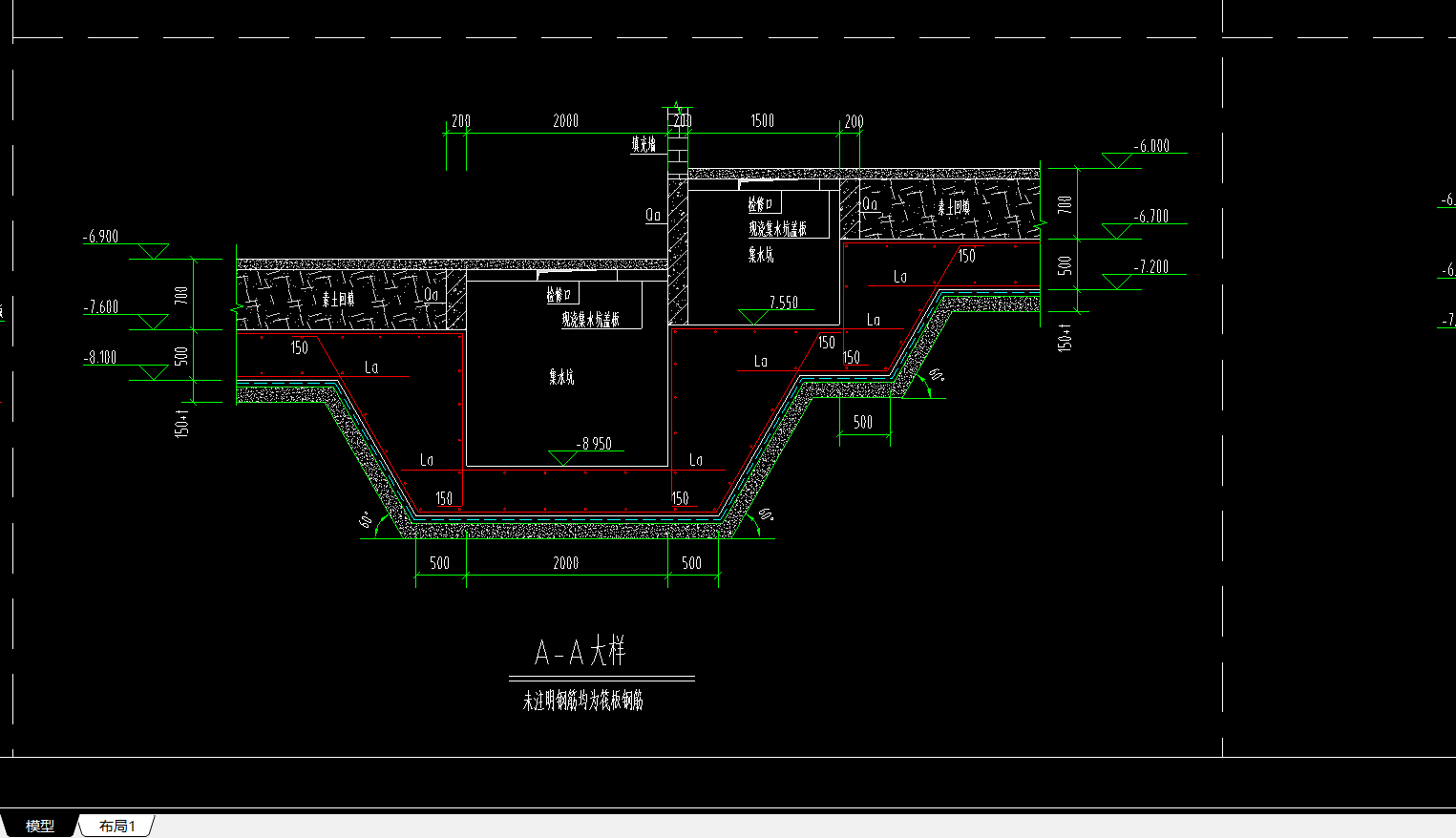Select the A-A大样 title text

[x=580, y=653]
